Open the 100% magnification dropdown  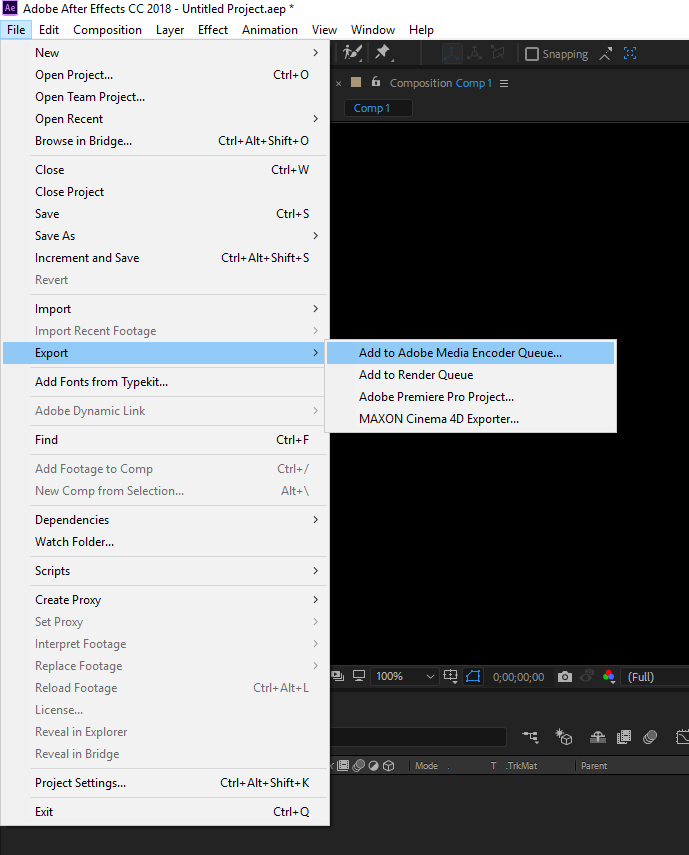click(x=404, y=677)
